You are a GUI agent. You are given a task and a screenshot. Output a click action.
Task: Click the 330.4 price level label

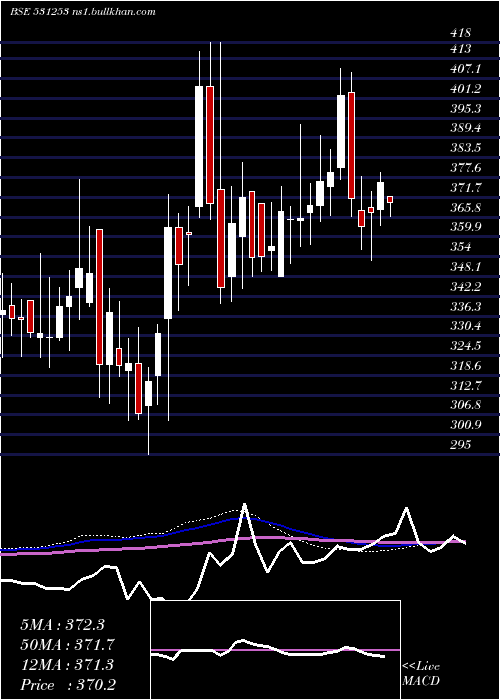(465, 326)
